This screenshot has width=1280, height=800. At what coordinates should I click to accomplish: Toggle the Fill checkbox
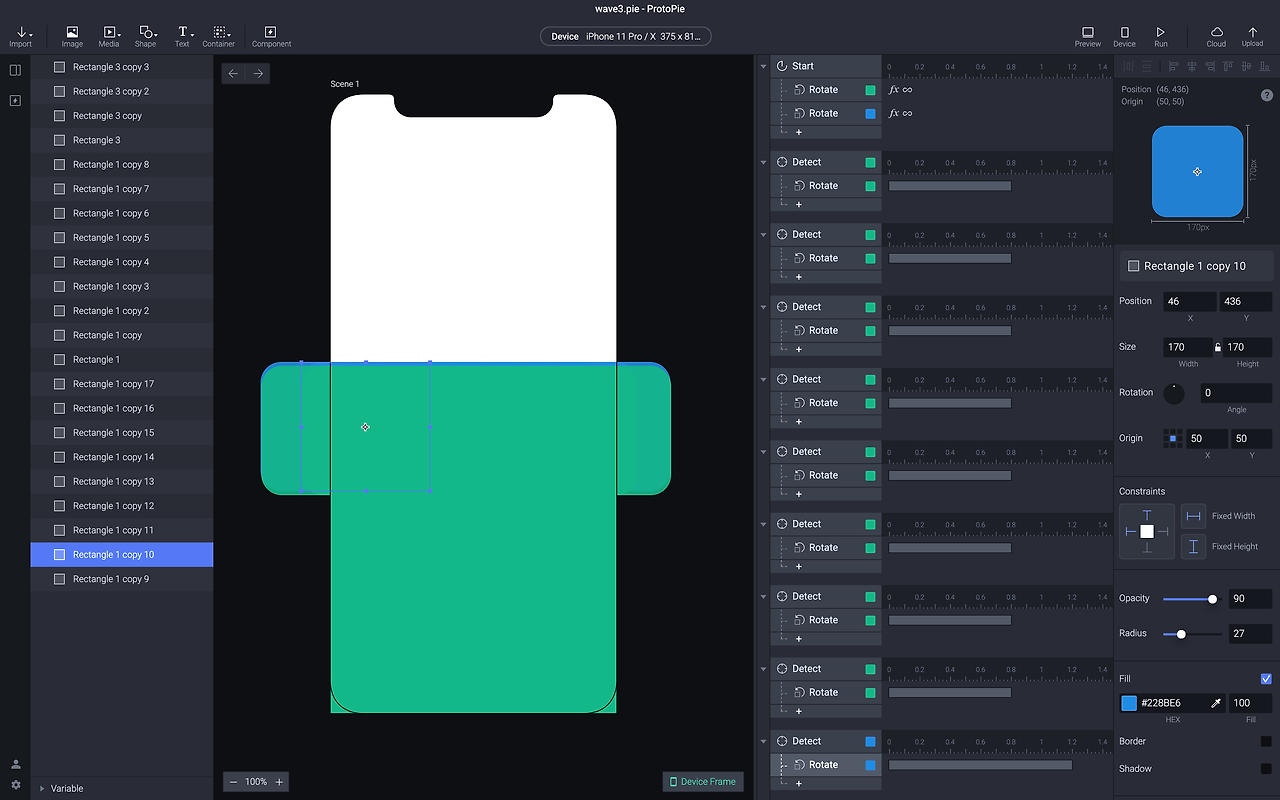pyautogui.click(x=1266, y=679)
